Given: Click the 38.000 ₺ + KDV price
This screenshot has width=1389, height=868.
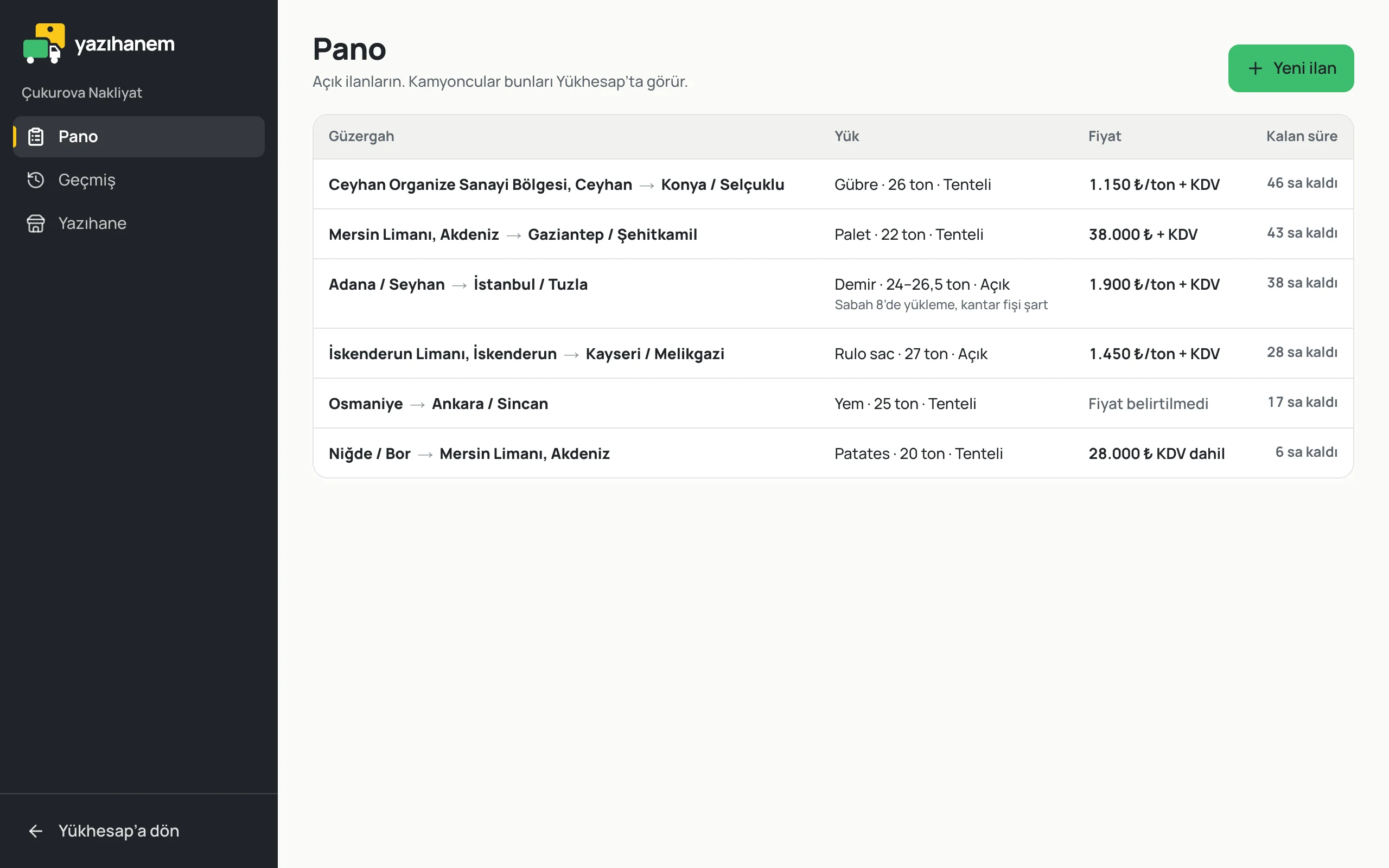Looking at the screenshot, I should click(x=1143, y=234).
